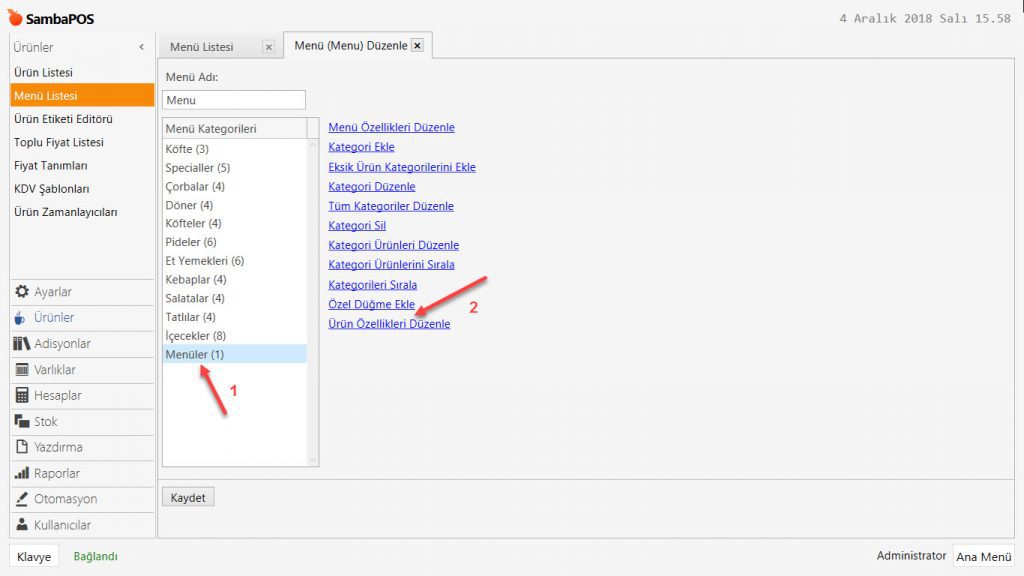The height and width of the screenshot is (576, 1024).
Task: Click the Kaydet button
Action: tap(188, 497)
